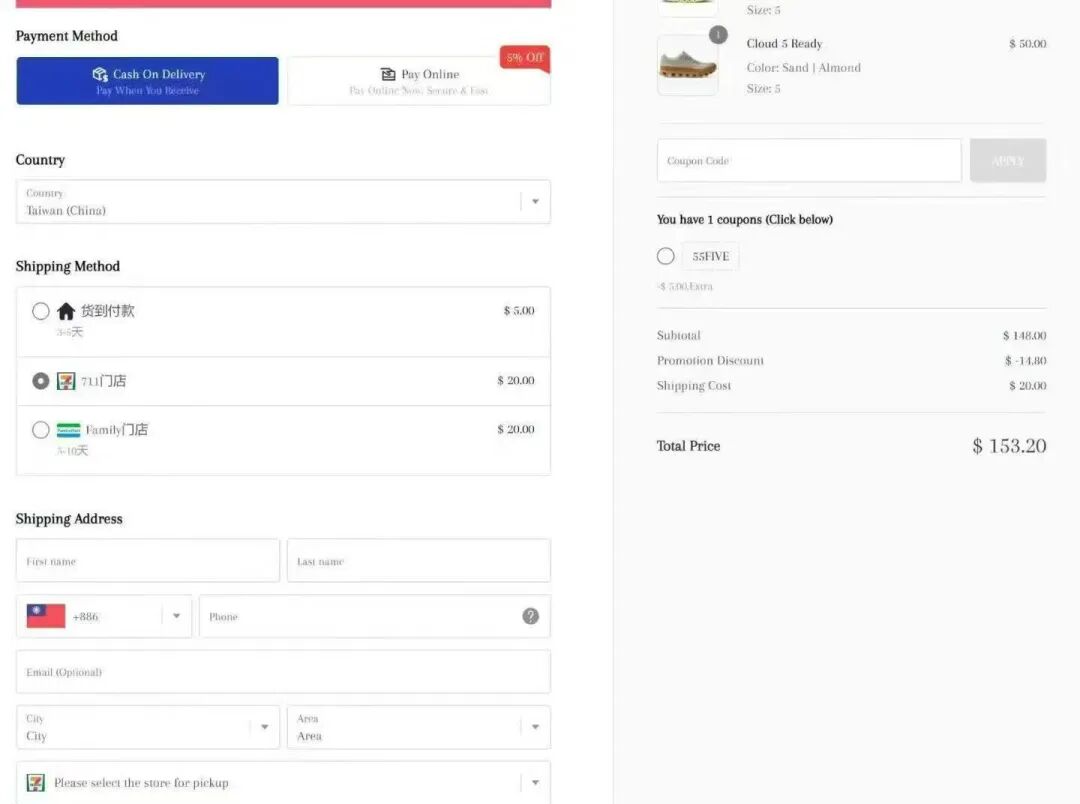
Task: Open the City dropdown
Action: [147, 728]
